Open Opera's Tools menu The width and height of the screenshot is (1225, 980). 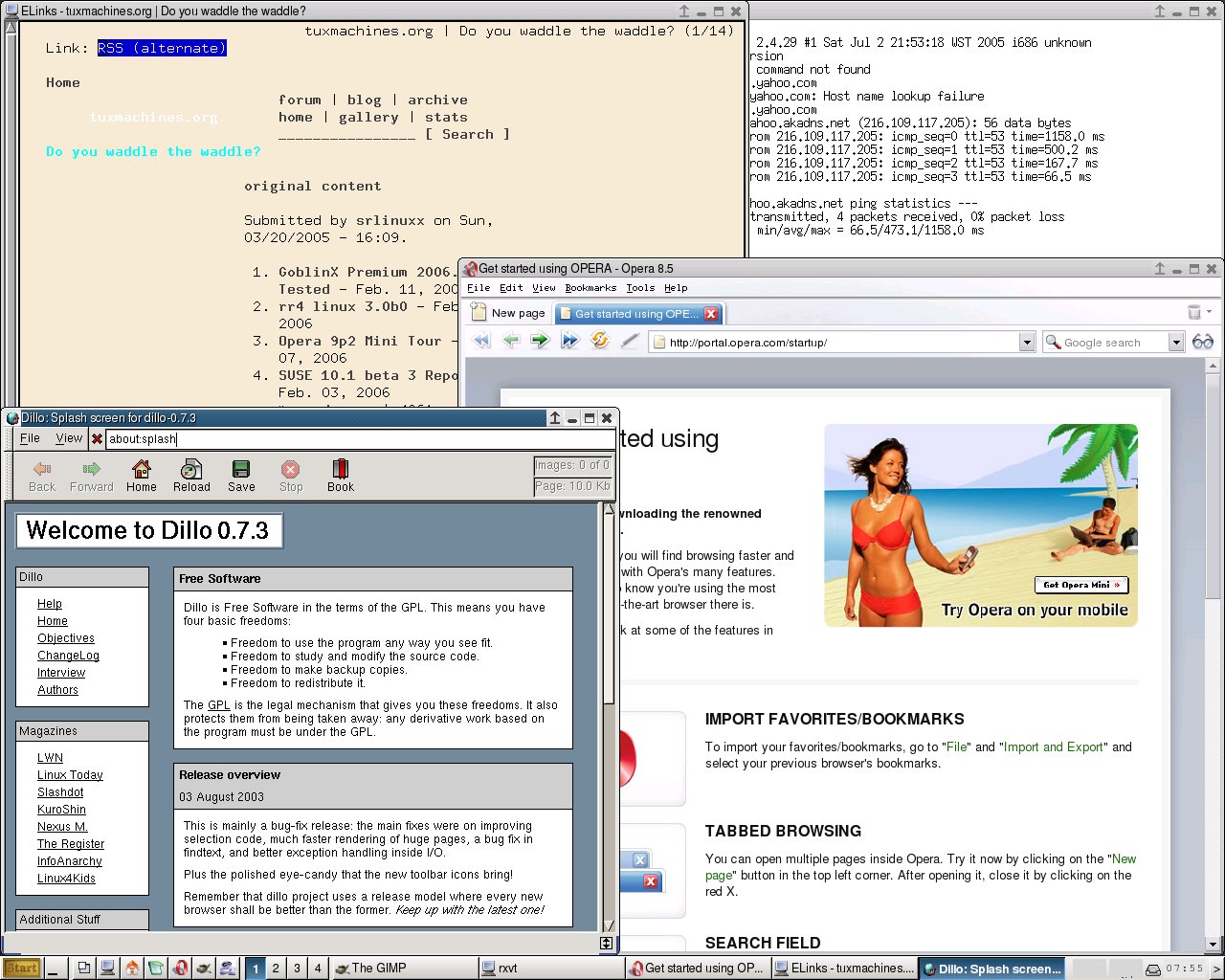click(x=640, y=287)
